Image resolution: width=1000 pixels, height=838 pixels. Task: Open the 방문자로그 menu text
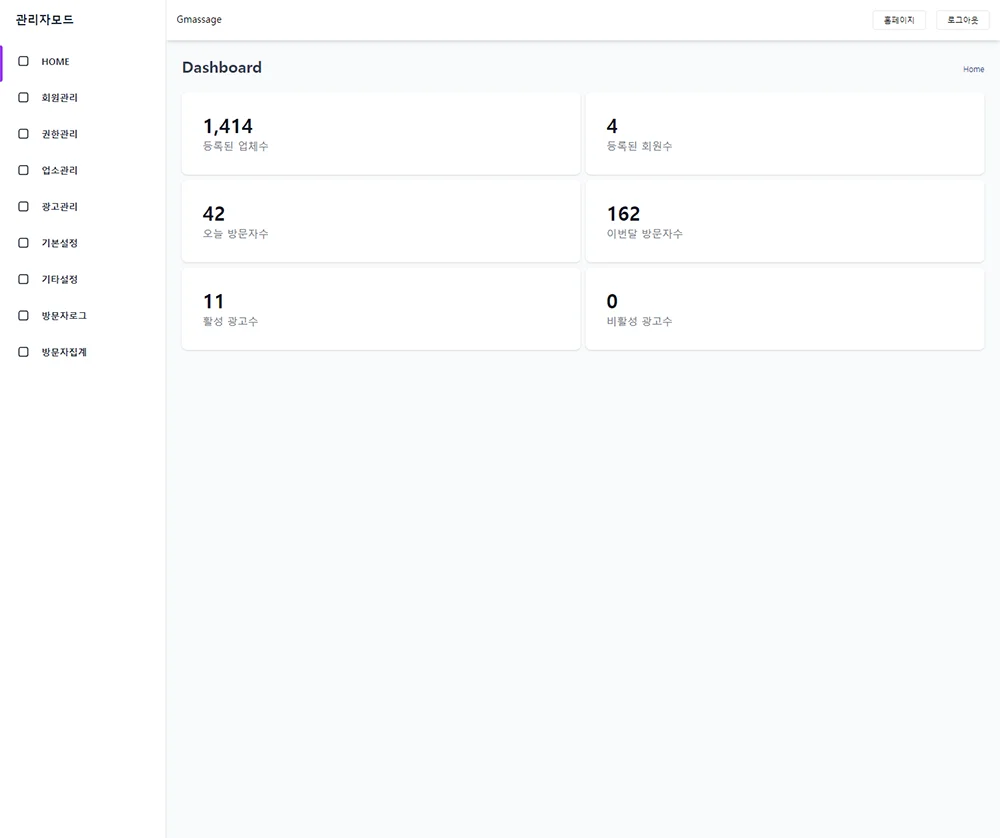[64, 316]
